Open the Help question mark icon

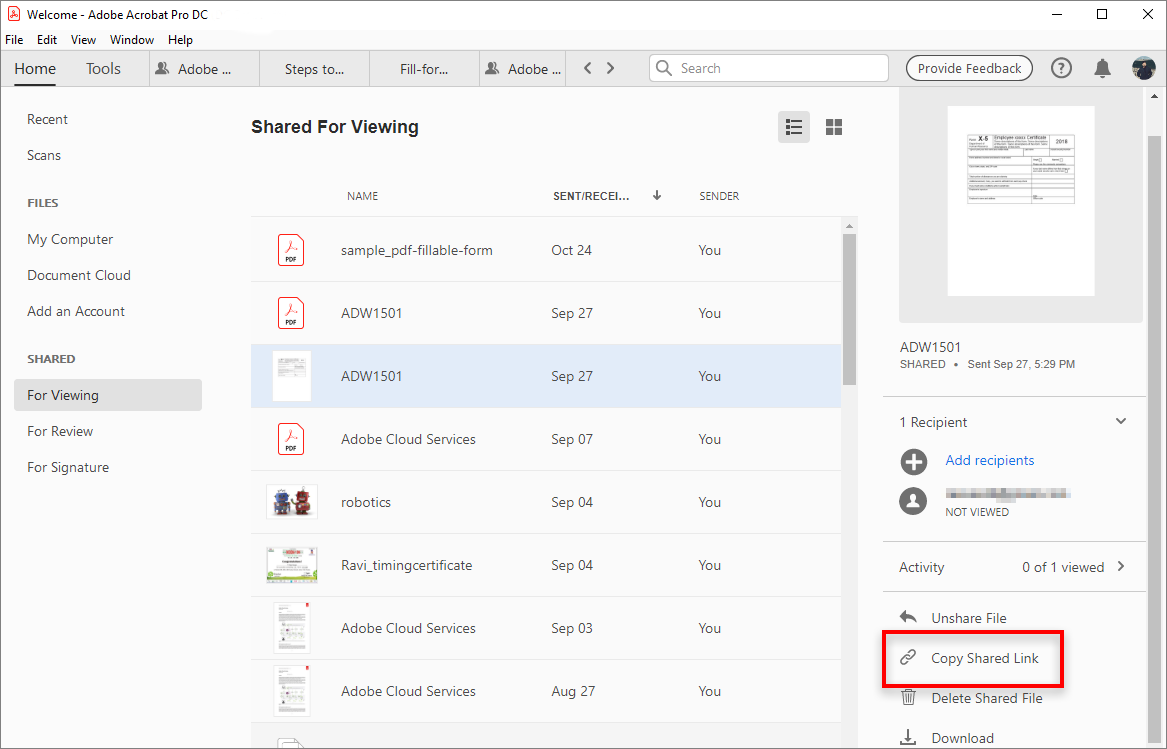click(1061, 68)
